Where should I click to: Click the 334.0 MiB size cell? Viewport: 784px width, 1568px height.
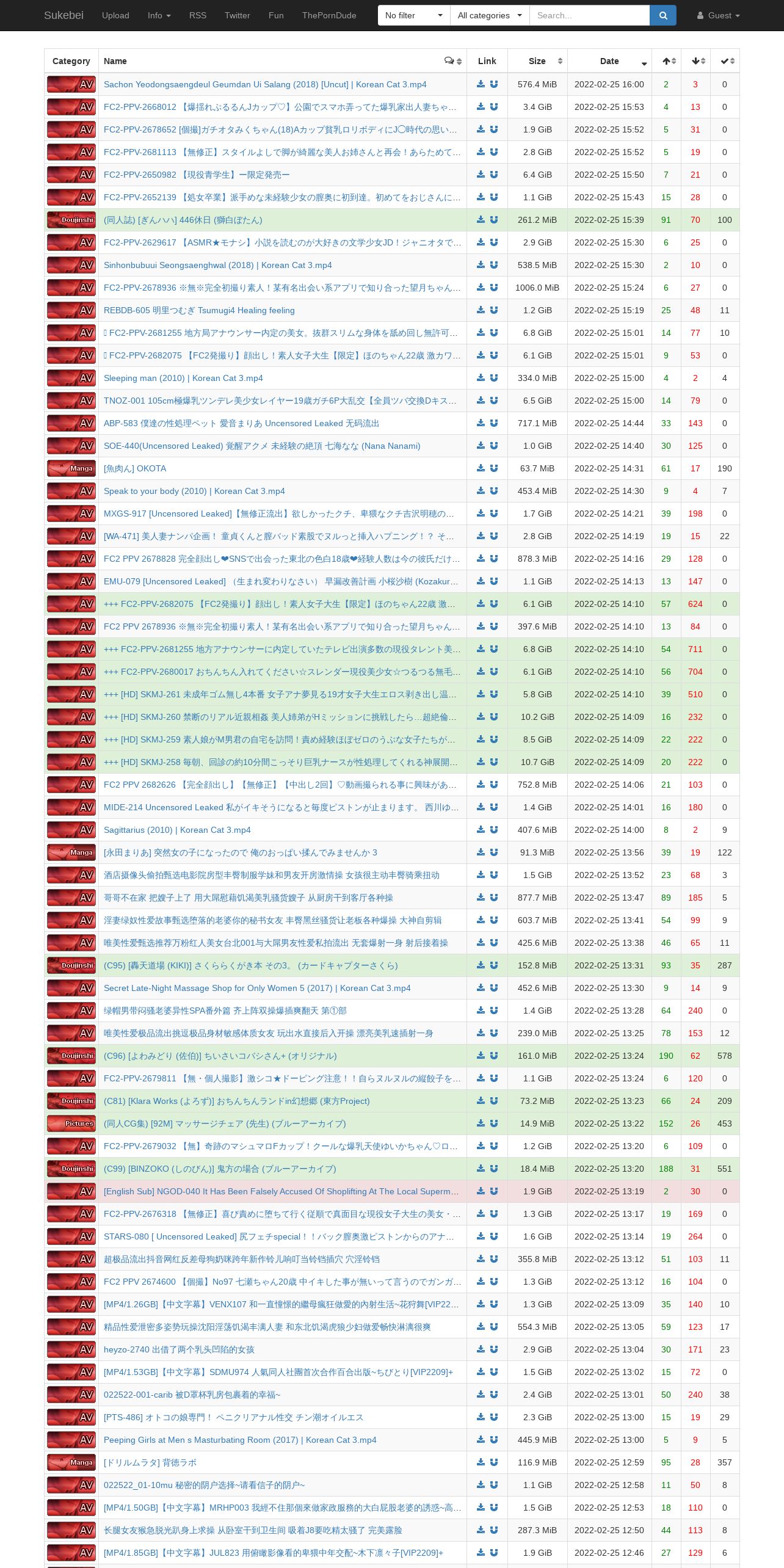537,378
